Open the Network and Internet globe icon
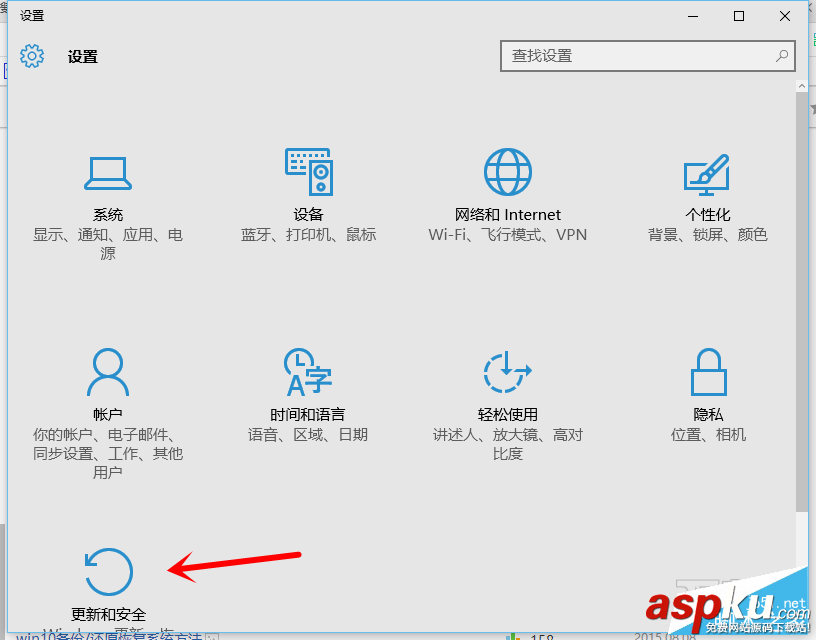This screenshot has height=640, width=816. click(507, 172)
